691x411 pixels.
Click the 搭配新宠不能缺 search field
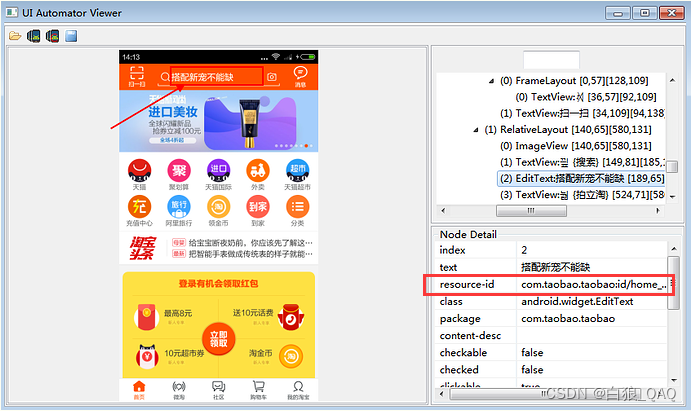(x=217, y=77)
